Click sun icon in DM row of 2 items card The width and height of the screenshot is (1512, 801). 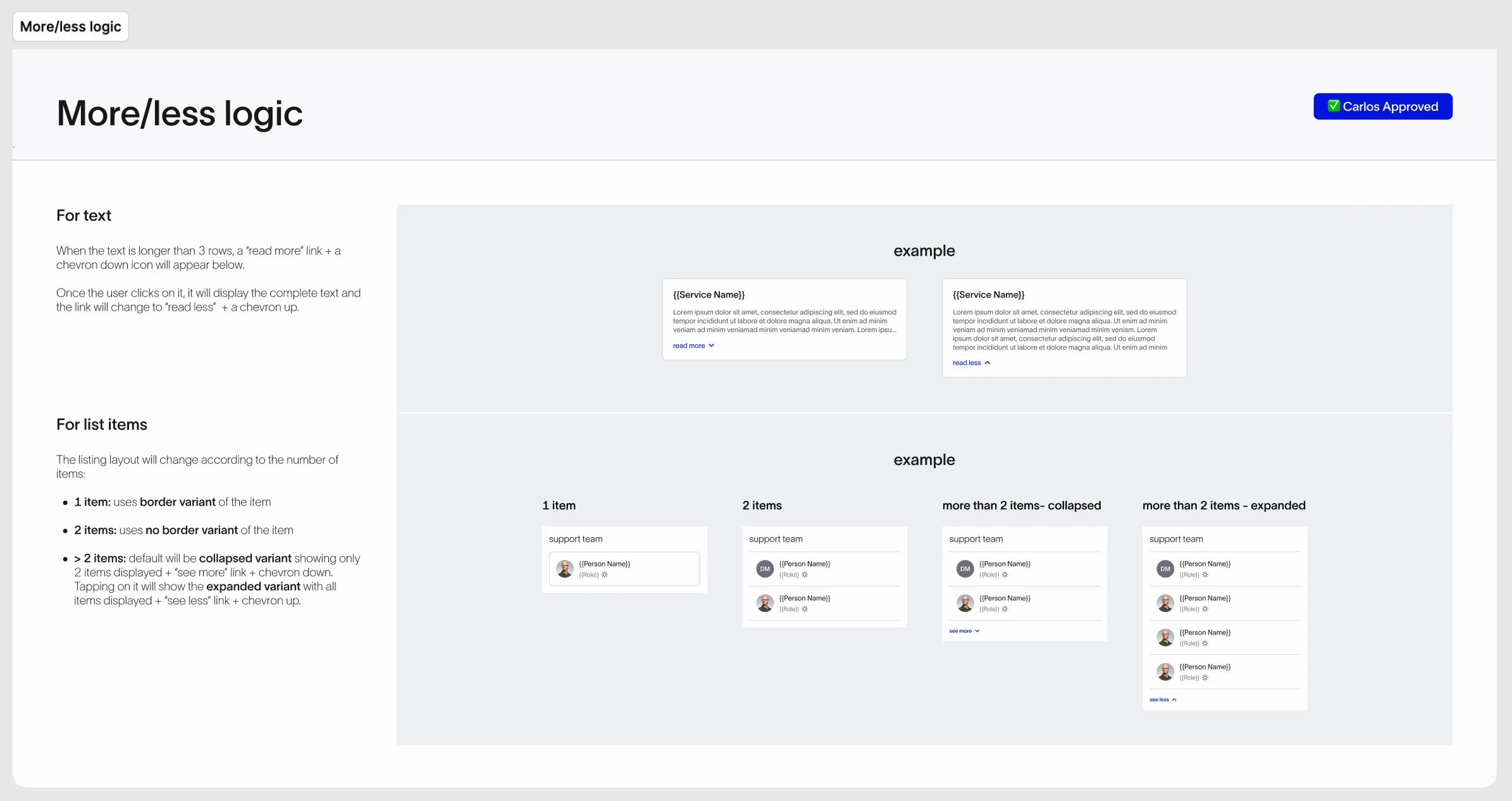[805, 574]
